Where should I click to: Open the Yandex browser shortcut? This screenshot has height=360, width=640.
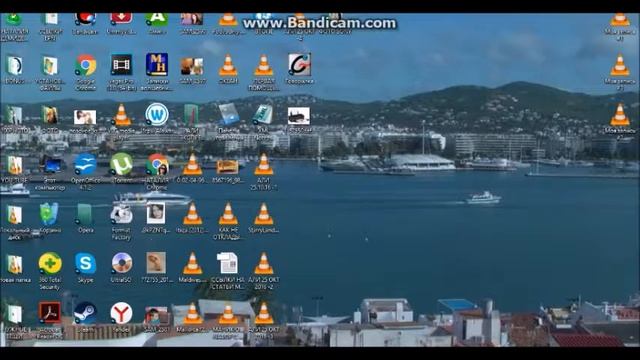point(121,313)
